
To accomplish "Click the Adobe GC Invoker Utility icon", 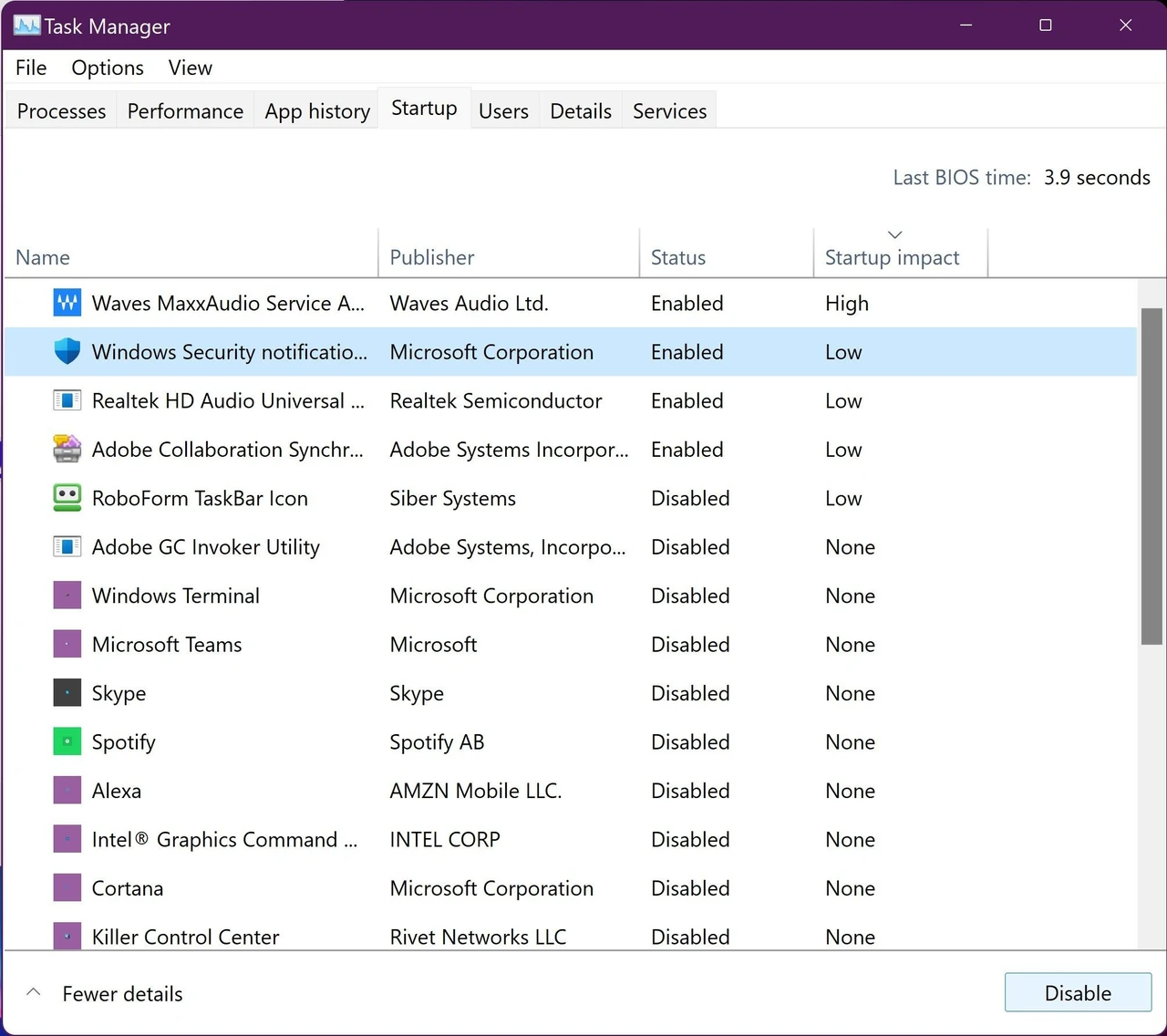I will pos(67,546).
